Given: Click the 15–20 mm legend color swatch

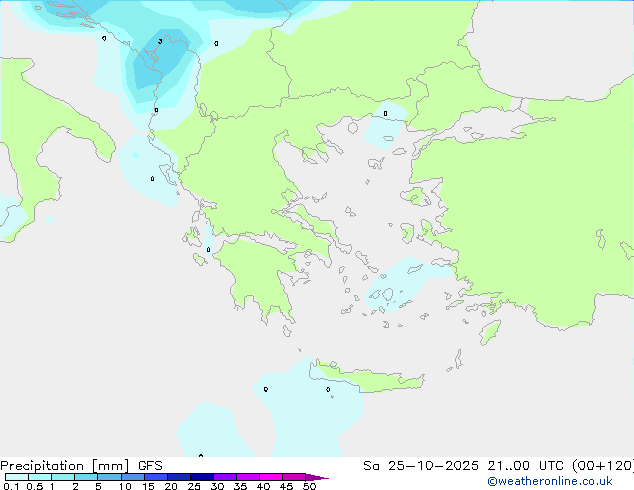Looking at the screenshot, I should (x=156, y=477).
